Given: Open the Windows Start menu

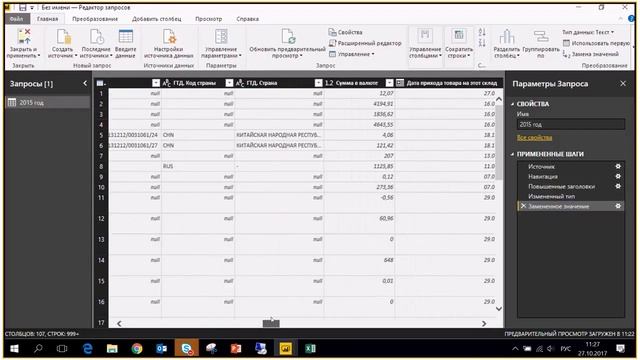Looking at the screenshot, I should [x=14, y=349].
